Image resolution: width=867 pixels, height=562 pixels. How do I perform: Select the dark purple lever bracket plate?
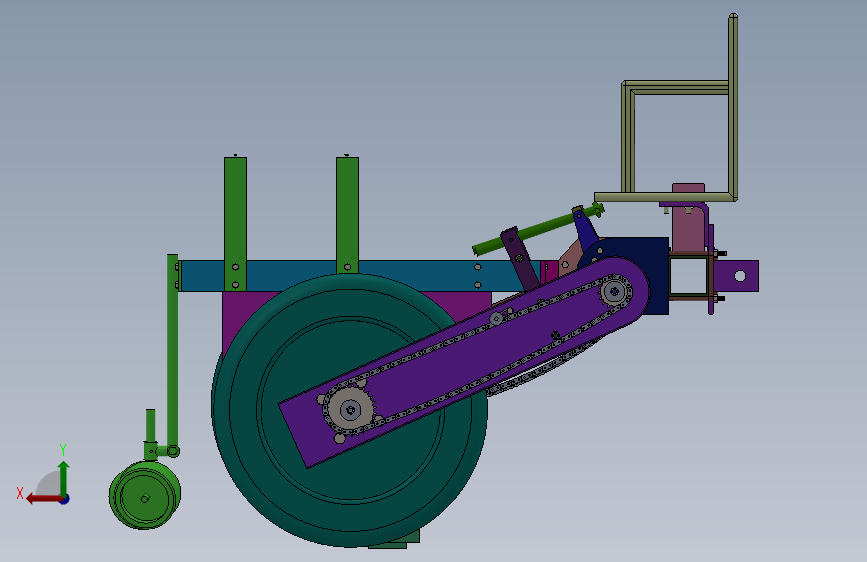[x=520, y=258]
